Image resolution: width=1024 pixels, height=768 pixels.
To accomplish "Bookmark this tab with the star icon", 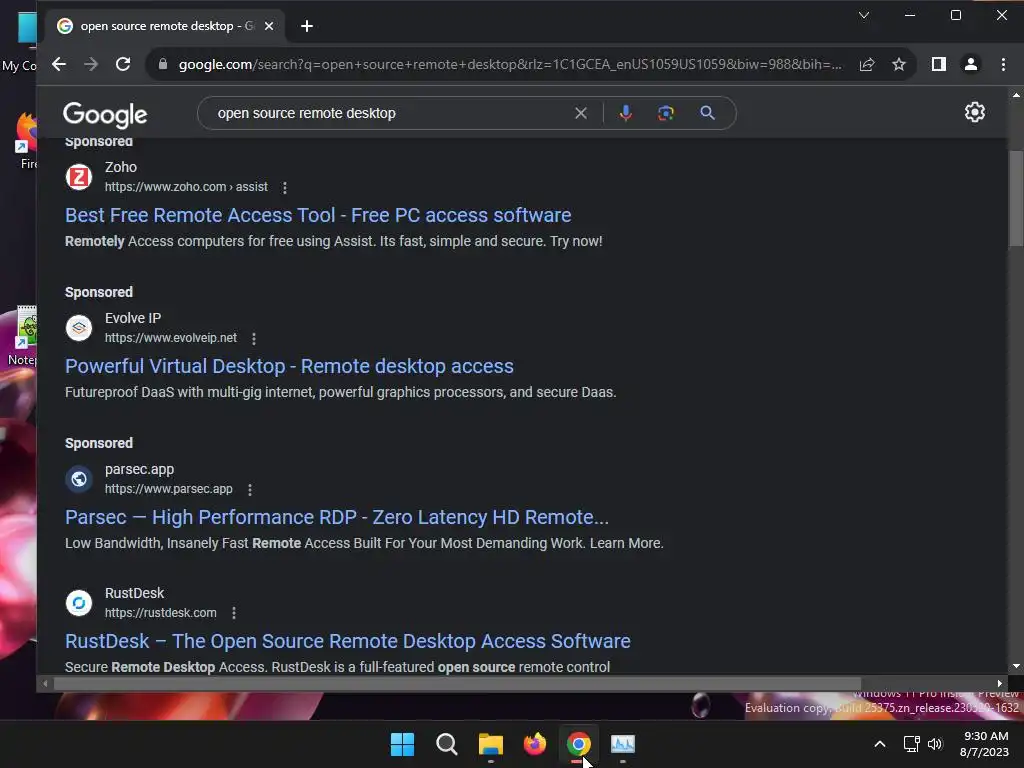I will click(899, 64).
